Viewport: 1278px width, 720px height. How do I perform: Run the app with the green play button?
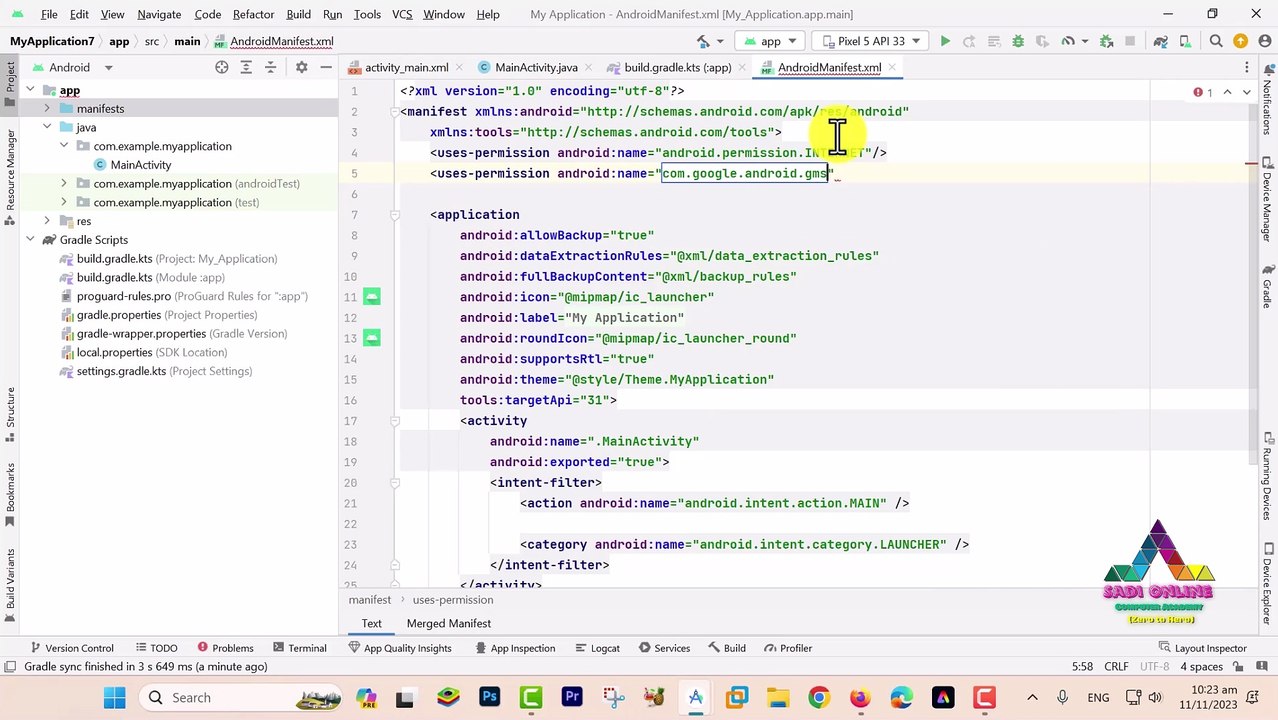(945, 41)
